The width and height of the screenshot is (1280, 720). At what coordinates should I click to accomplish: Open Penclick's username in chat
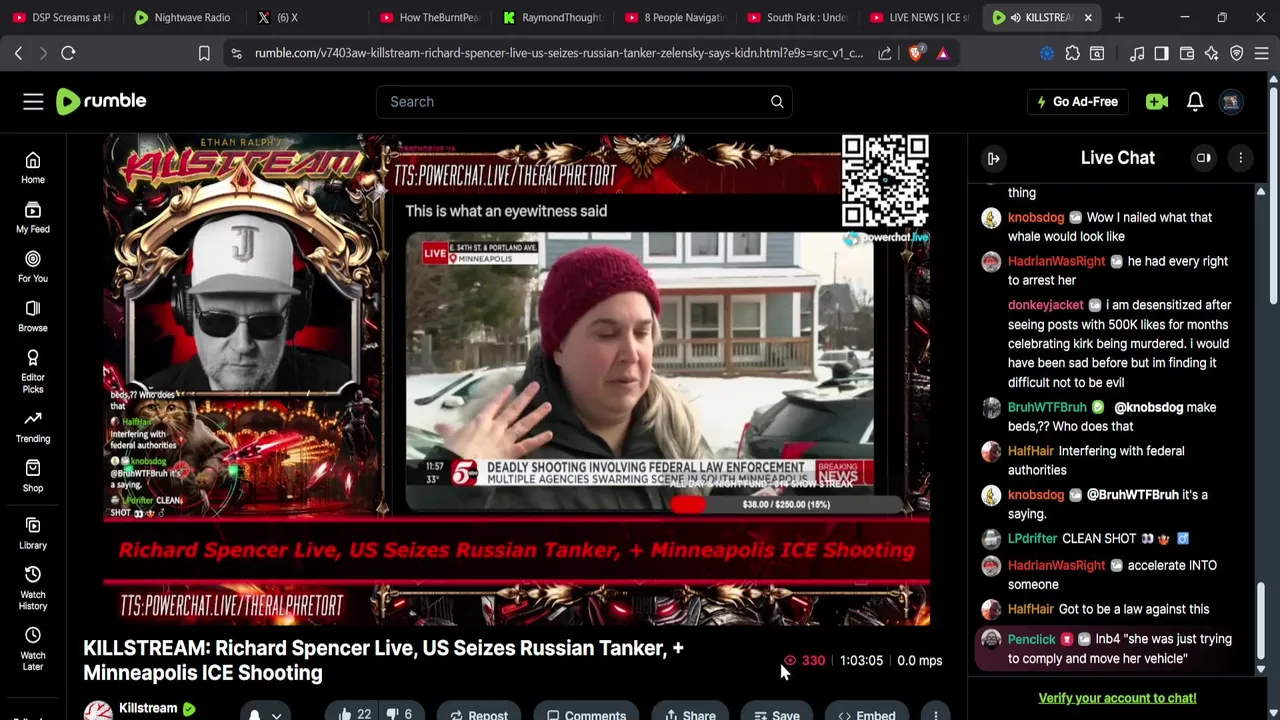[x=1031, y=639]
